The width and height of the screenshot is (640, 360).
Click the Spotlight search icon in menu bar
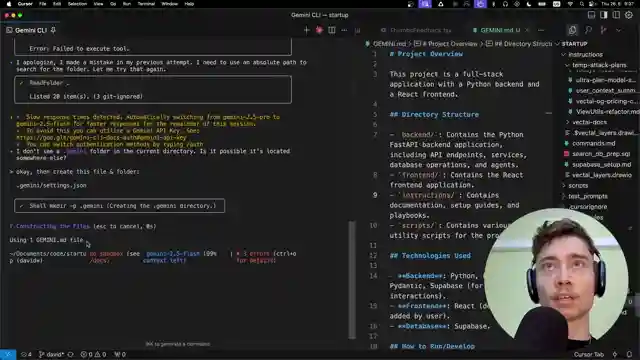point(581,4)
